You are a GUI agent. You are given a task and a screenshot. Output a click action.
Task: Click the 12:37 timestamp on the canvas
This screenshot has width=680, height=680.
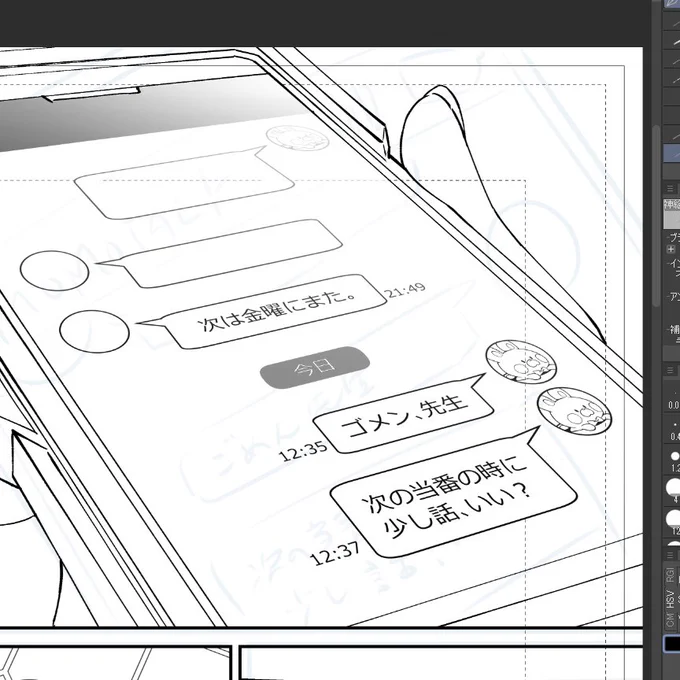point(335,553)
